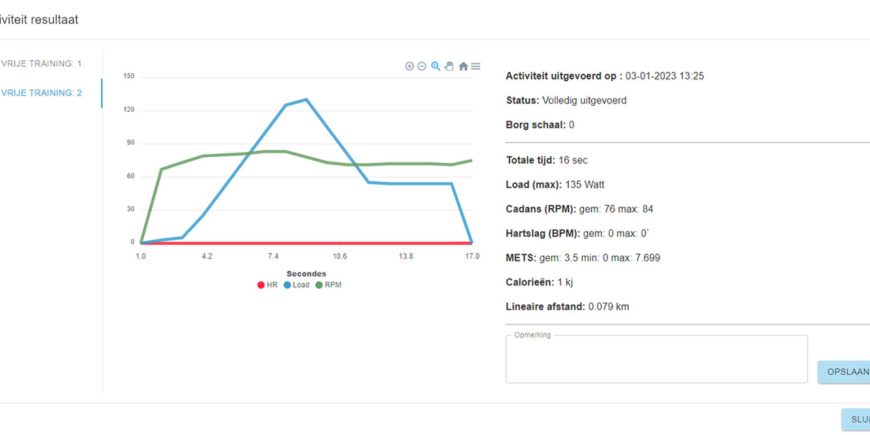The width and height of the screenshot is (870, 435).
Task: Open the chart hamburger menu
Action: [476, 66]
